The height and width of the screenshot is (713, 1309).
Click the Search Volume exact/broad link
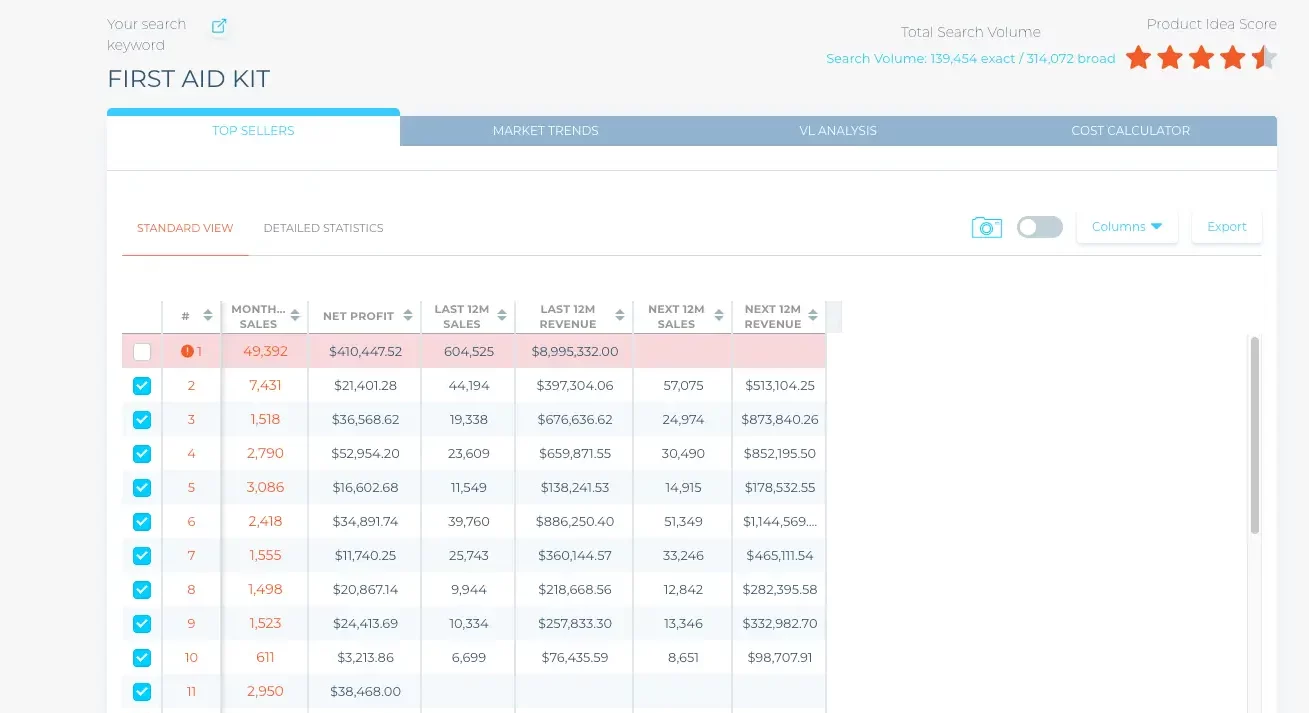tap(970, 59)
